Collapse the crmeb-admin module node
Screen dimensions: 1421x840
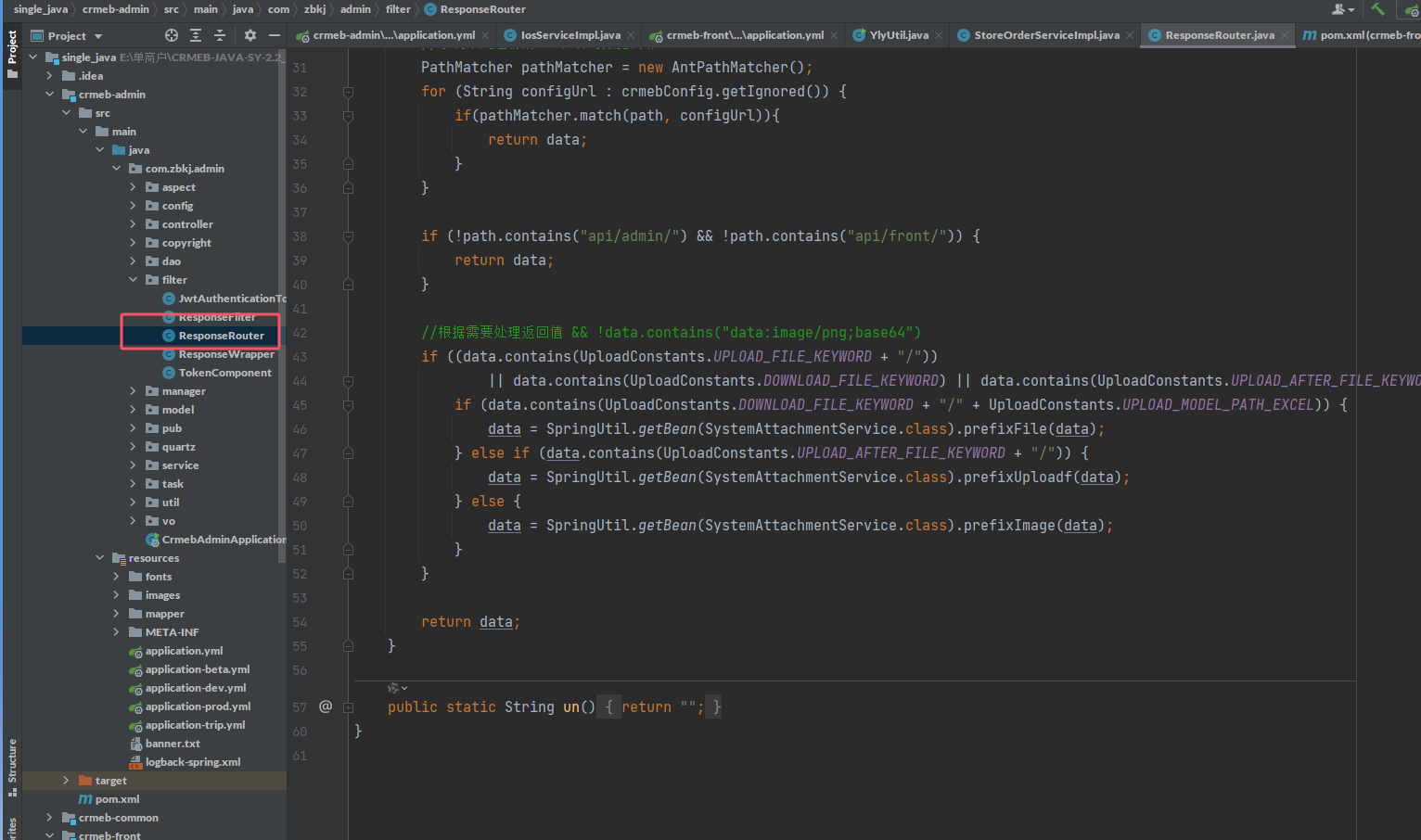coord(49,95)
